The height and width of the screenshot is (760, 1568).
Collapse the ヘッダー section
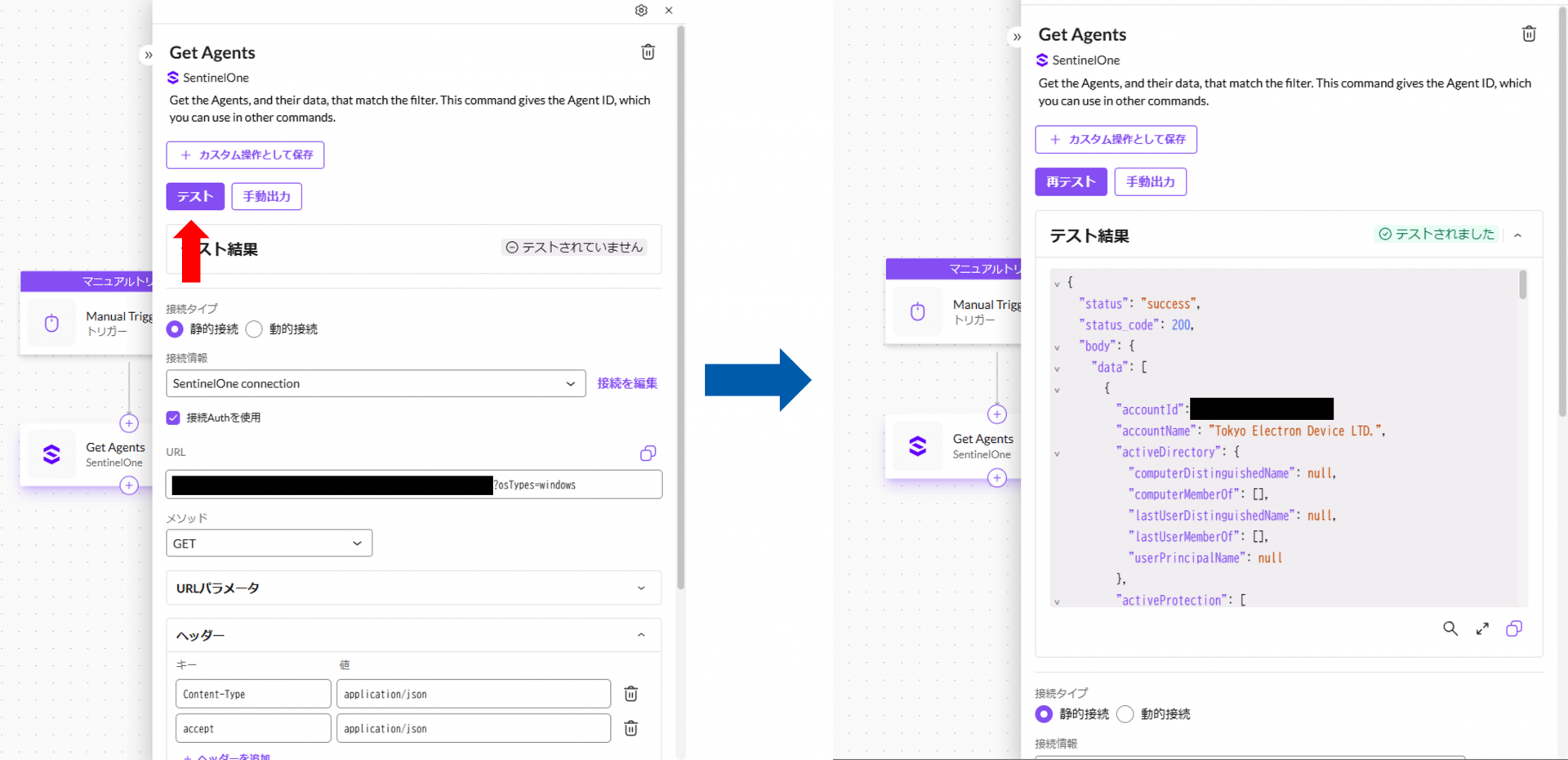640,635
